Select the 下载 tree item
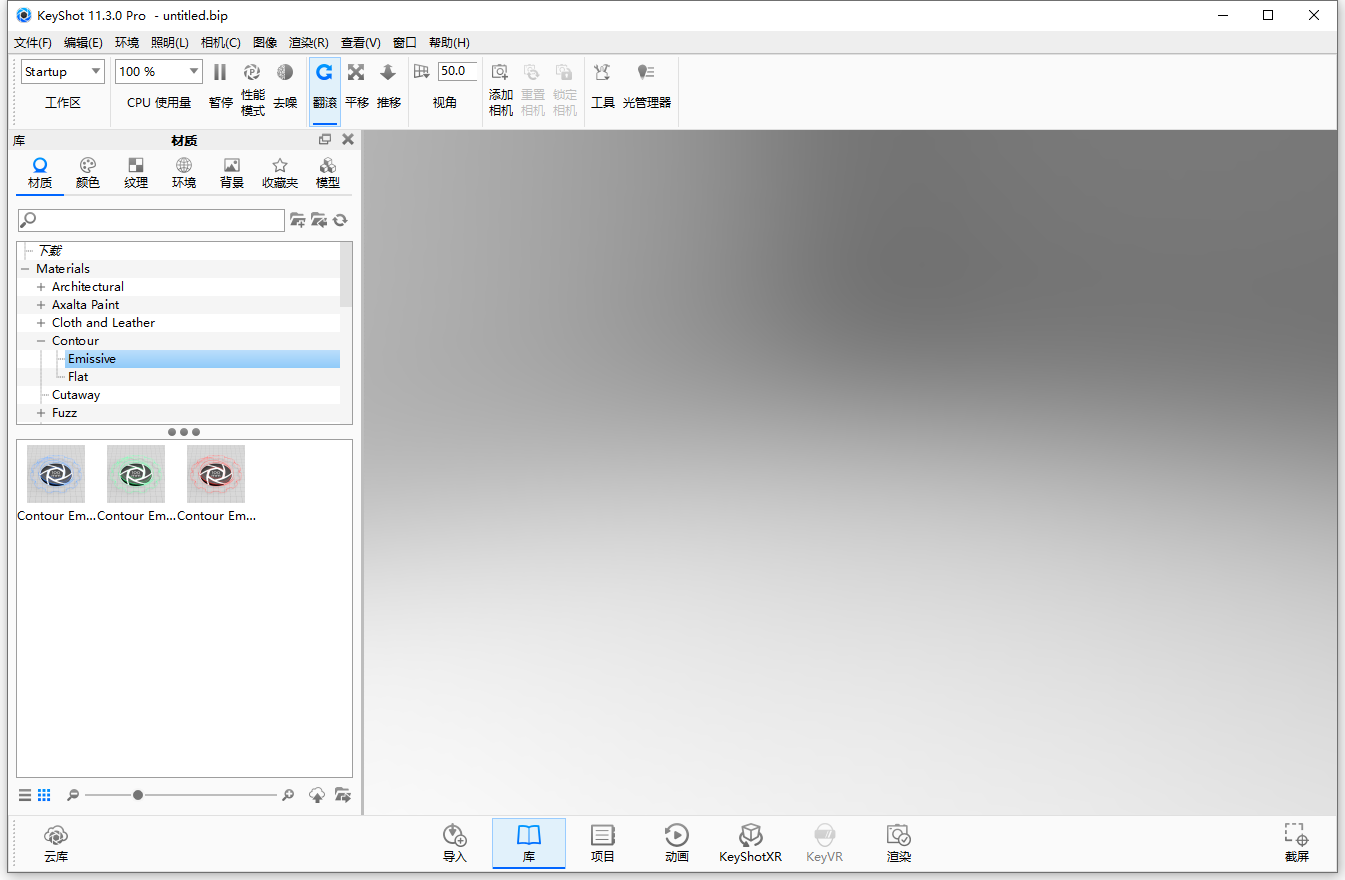 50,251
